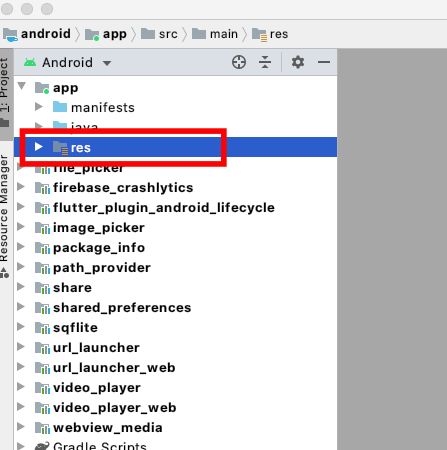Click the Resource Manager tab icon
Screen dimensions: 447x450
tap(4, 273)
